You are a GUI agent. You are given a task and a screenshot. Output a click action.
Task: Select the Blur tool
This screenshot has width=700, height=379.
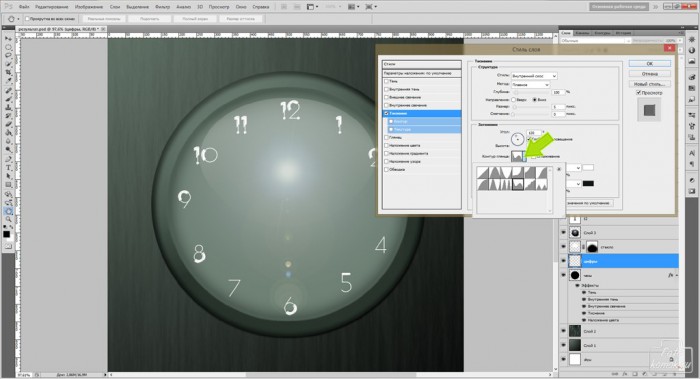[x=8, y=141]
